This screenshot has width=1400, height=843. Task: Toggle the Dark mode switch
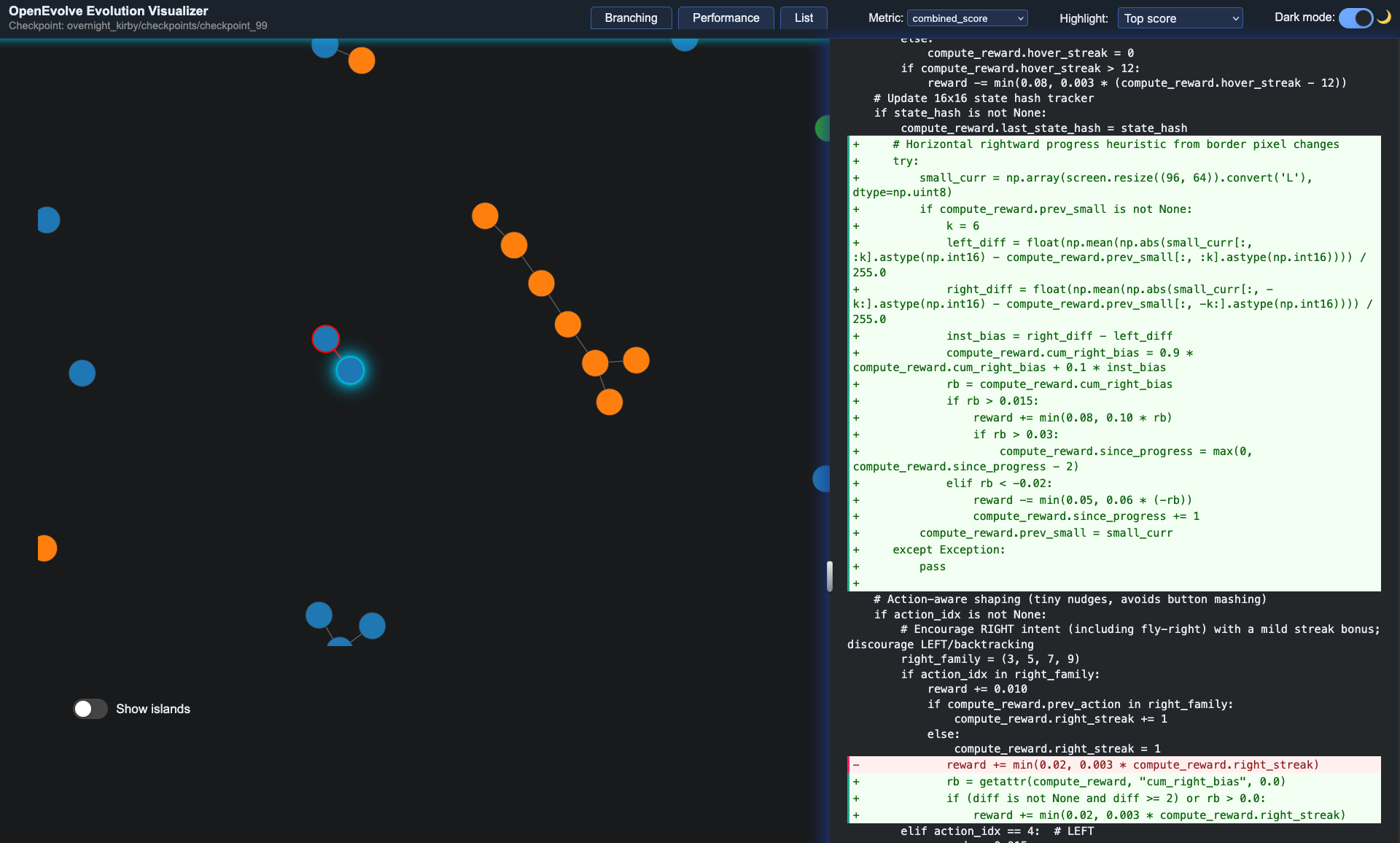pyautogui.click(x=1355, y=18)
